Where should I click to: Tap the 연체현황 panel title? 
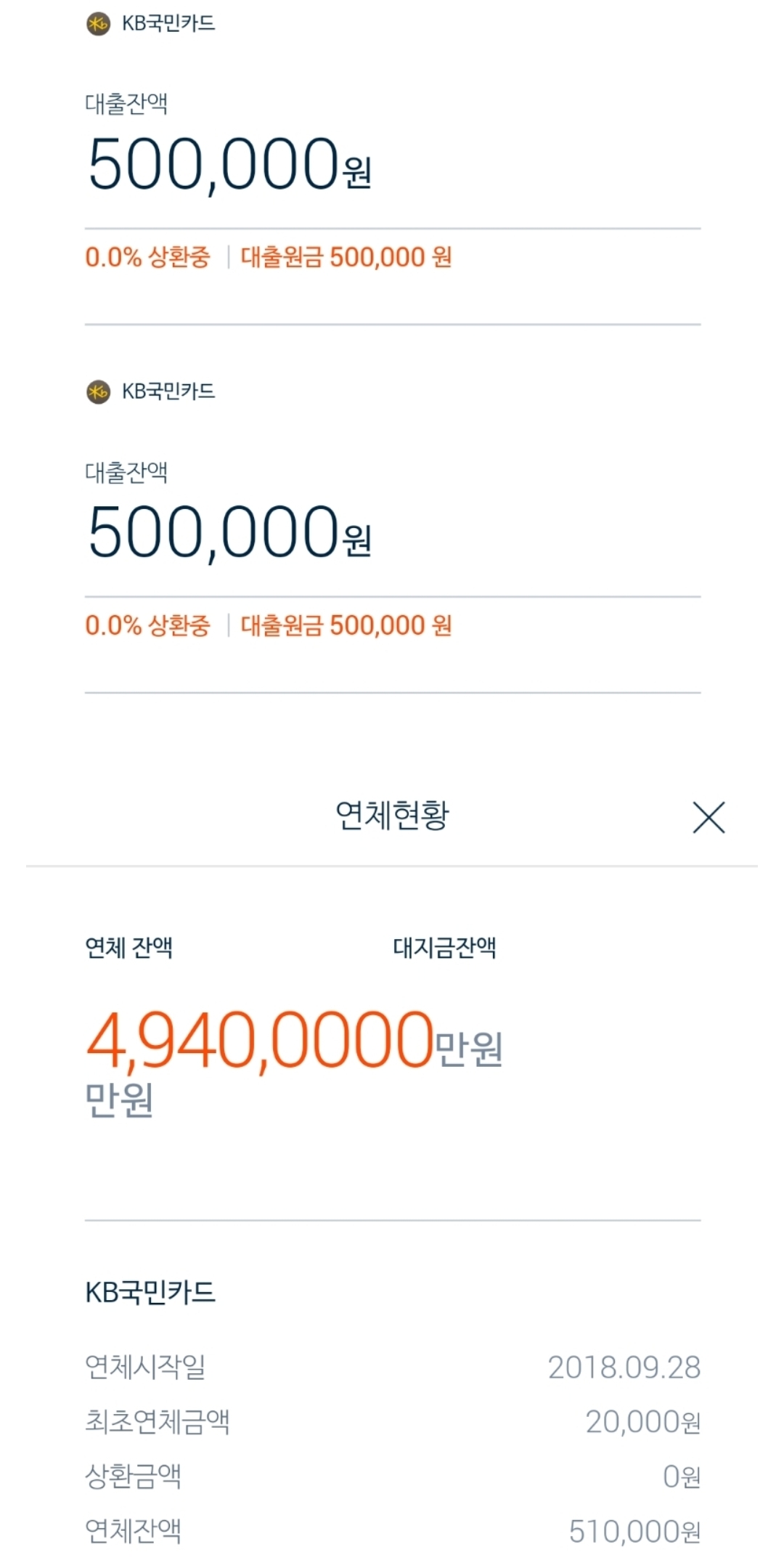click(x=392, y=816)
